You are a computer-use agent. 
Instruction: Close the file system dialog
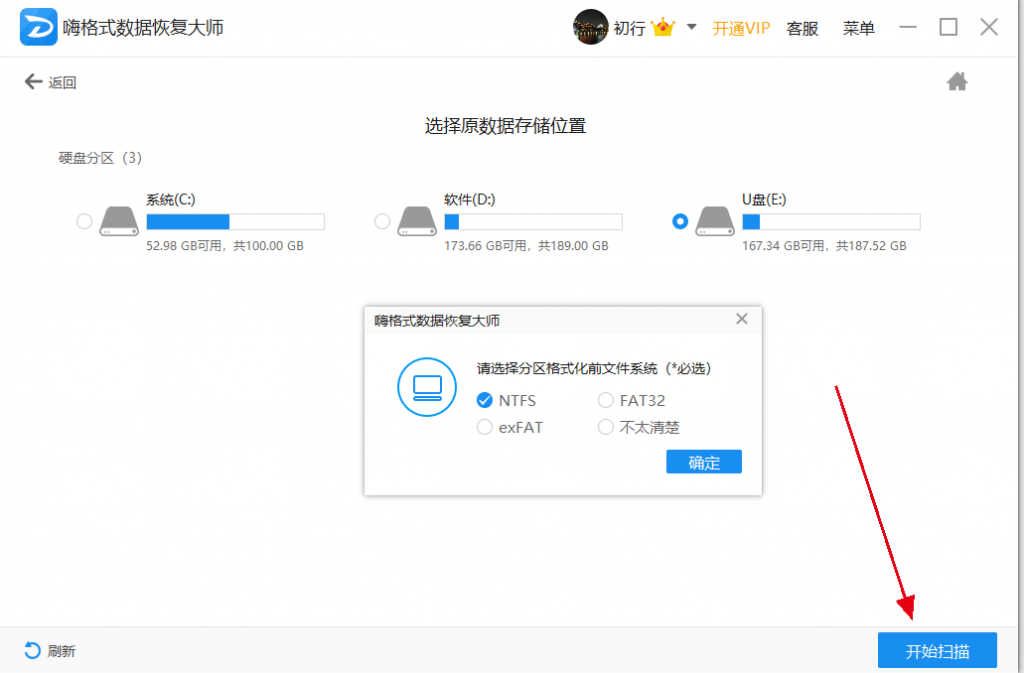pyautogui.click(x=742, y=319)
